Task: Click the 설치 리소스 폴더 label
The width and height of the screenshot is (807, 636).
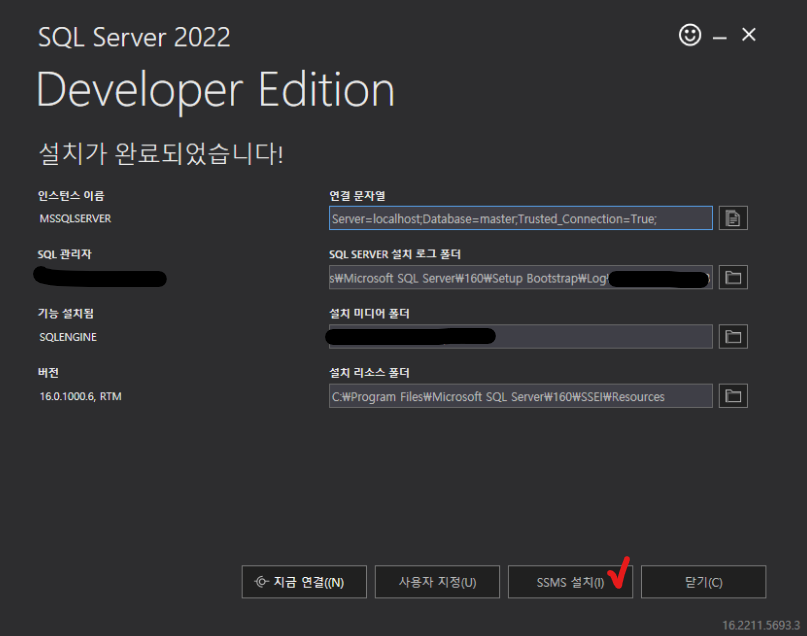Action: [x=369, y=373]
